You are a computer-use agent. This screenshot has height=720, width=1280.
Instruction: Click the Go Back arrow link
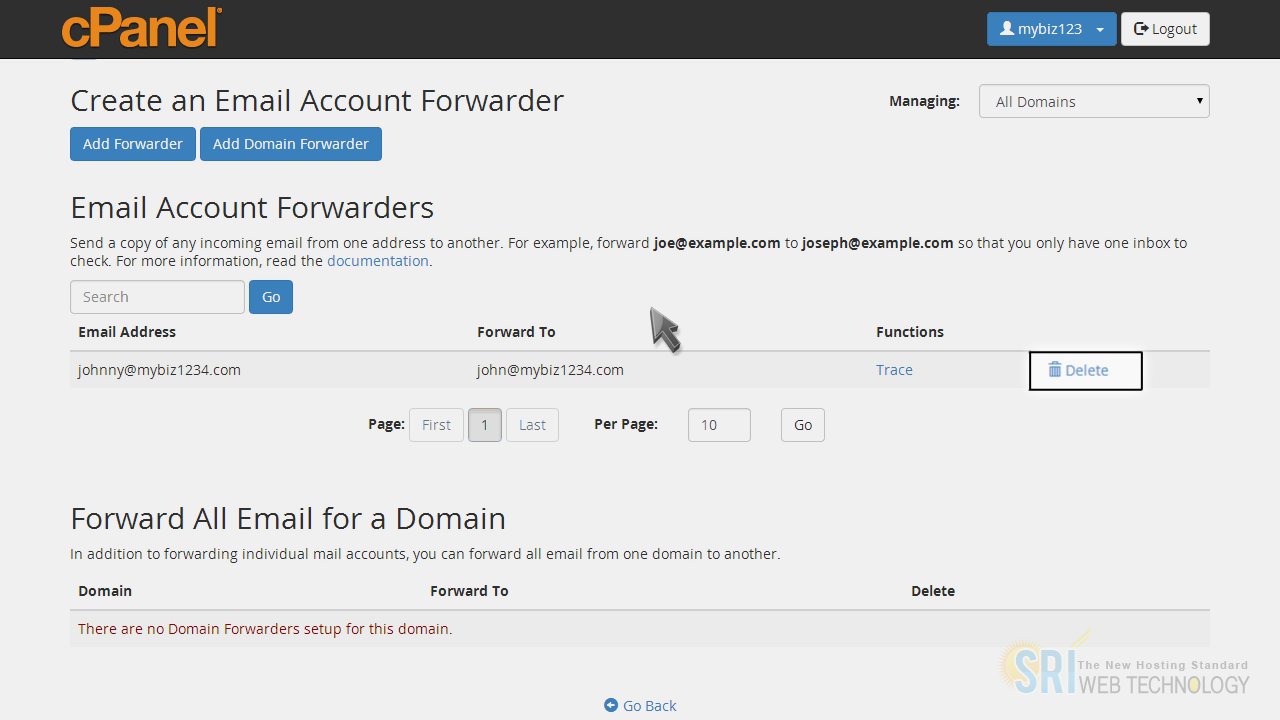pos(640,706)
